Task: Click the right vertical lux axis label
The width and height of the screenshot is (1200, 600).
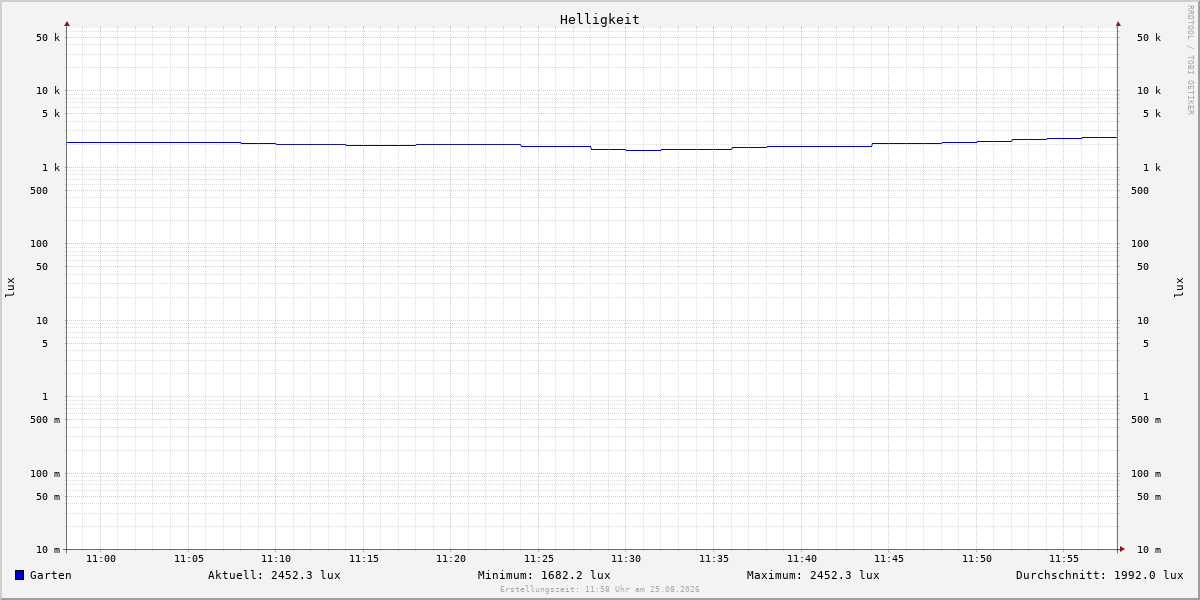Action: pyautogui.click(x=1179, y=287)
